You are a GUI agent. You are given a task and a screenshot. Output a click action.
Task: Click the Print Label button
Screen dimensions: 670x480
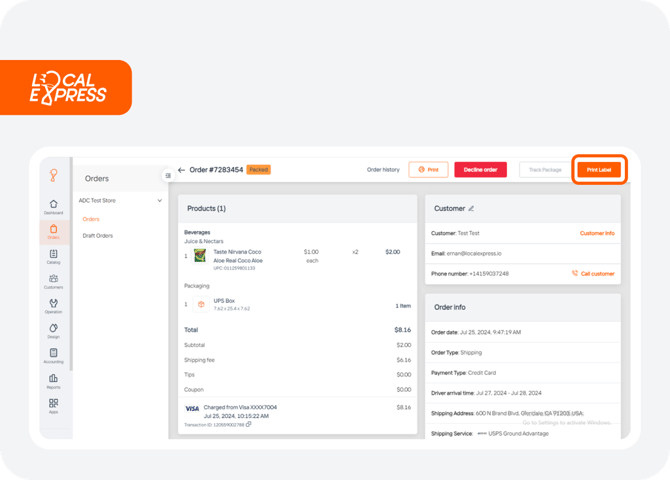[x=599, y=170]
